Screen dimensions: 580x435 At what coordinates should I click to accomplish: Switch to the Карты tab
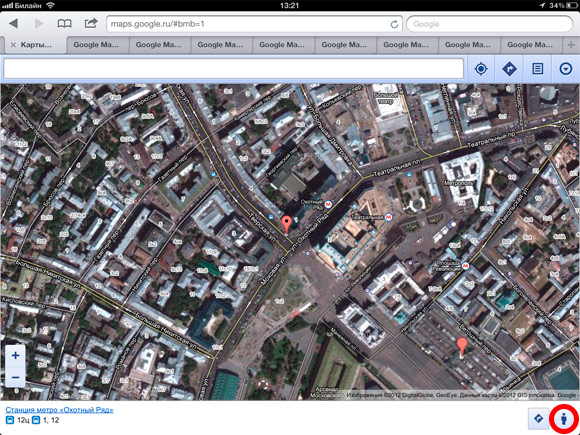[x=35, y=45]
